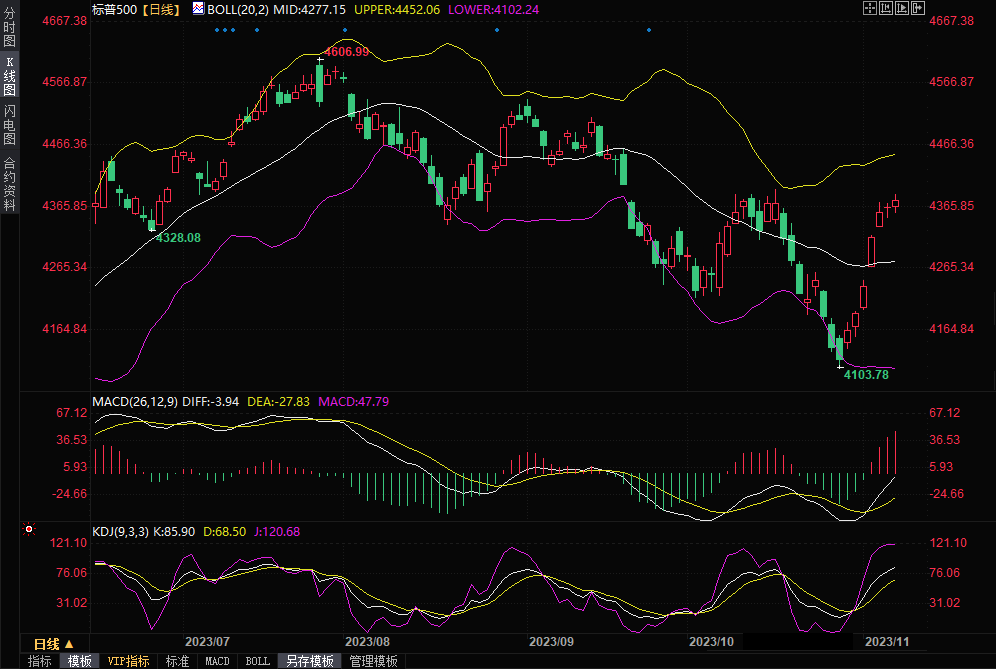
Task: Open the 闪电图 sidebar tab
Action: pyautogui.click(x=9, y=125)
